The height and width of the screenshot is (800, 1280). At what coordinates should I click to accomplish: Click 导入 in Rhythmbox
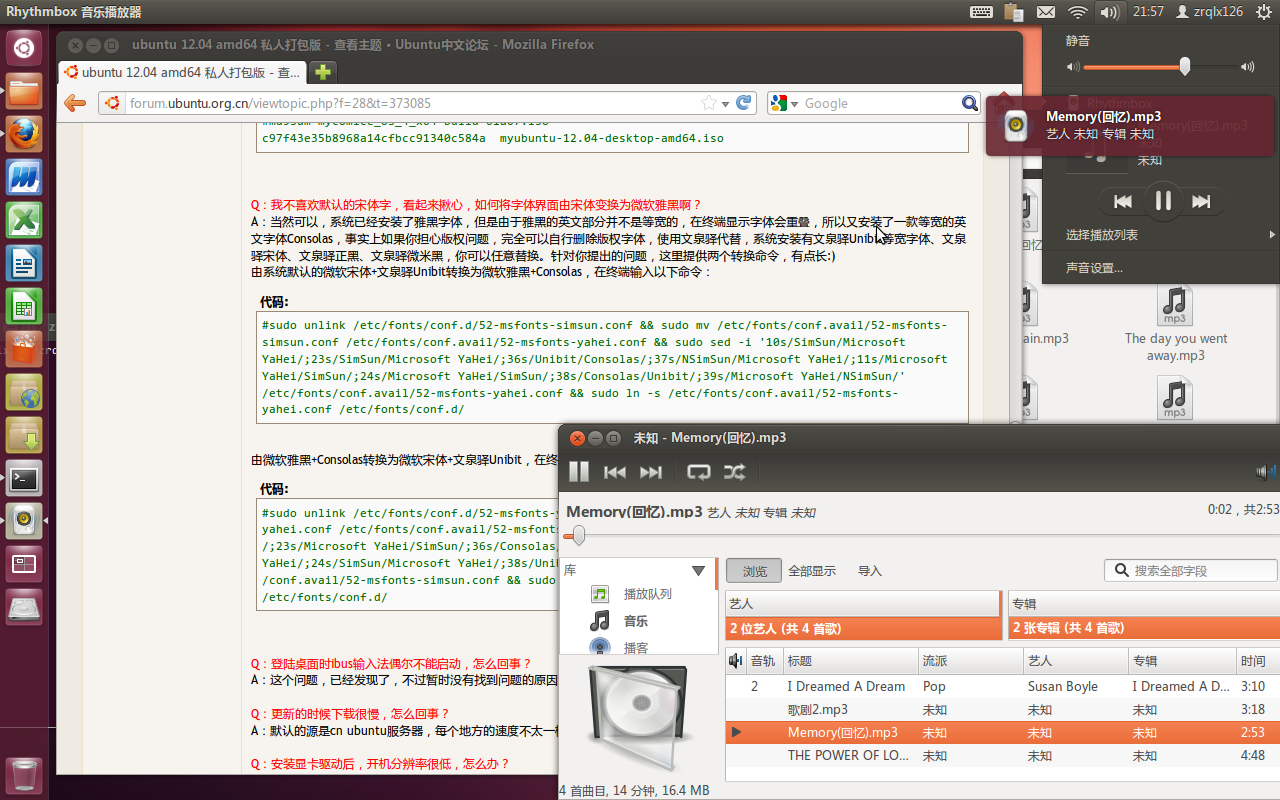click(870, 571)
